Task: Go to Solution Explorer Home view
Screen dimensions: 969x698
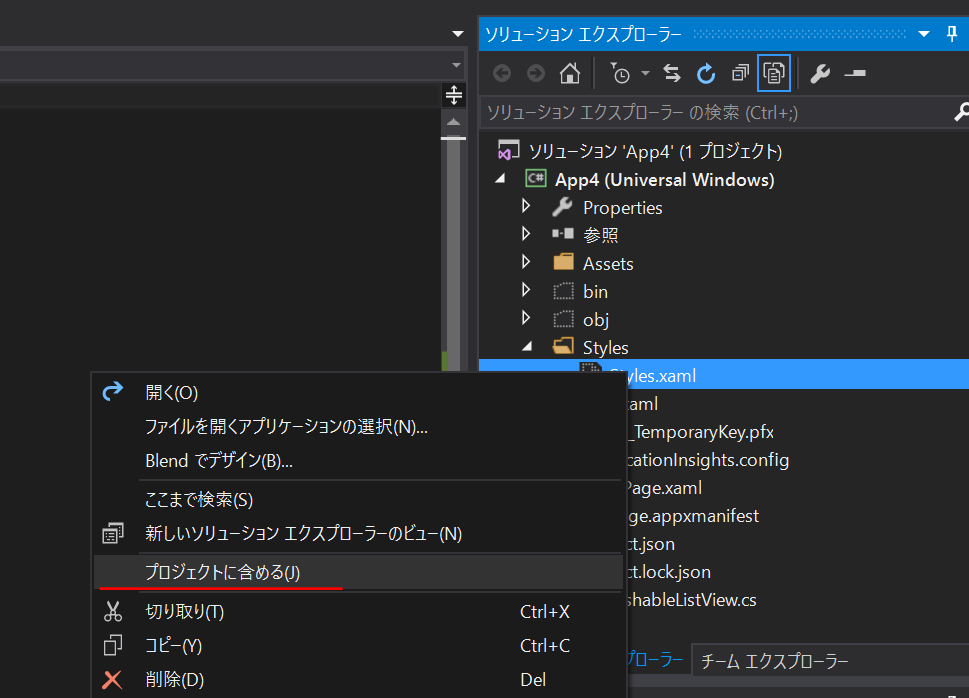Action: (x=570, y=74)
